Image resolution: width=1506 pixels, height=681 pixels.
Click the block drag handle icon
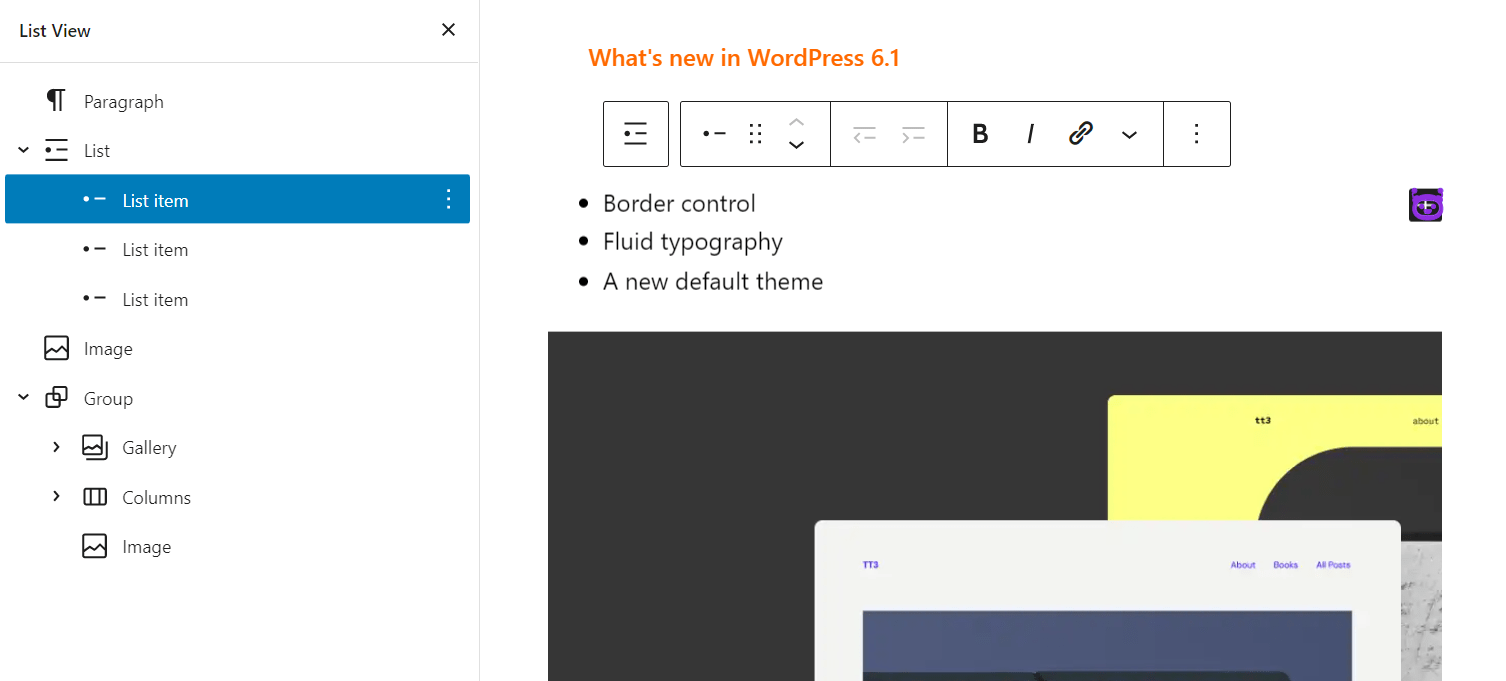(754, 133)
